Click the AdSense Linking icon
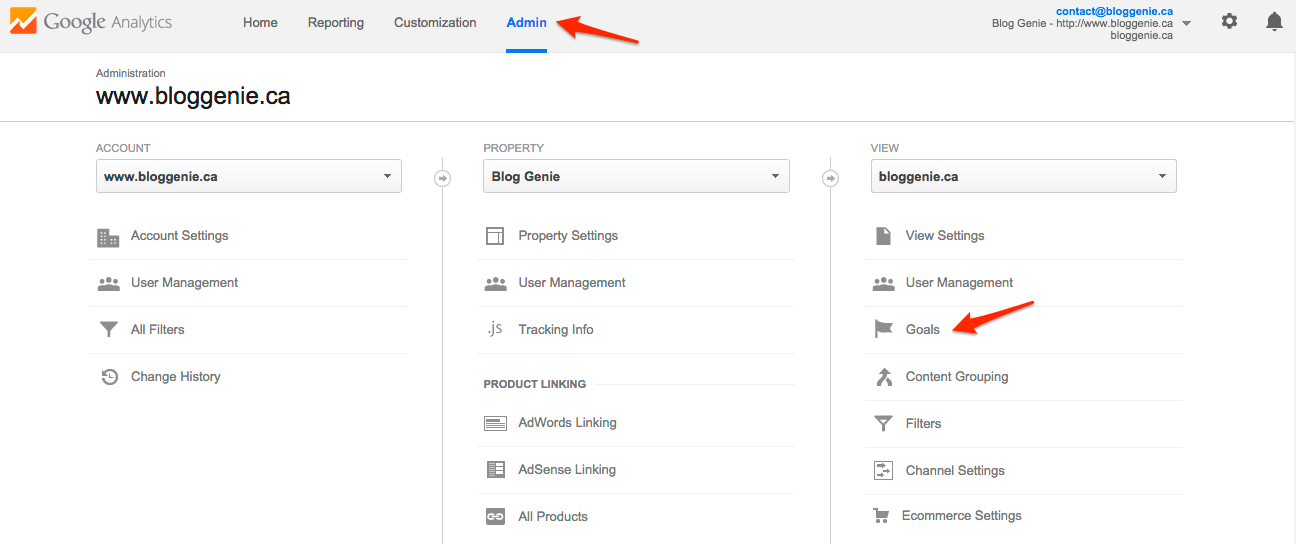The height and width of the screenshot is (544, 1296). (x=495, y=469)
